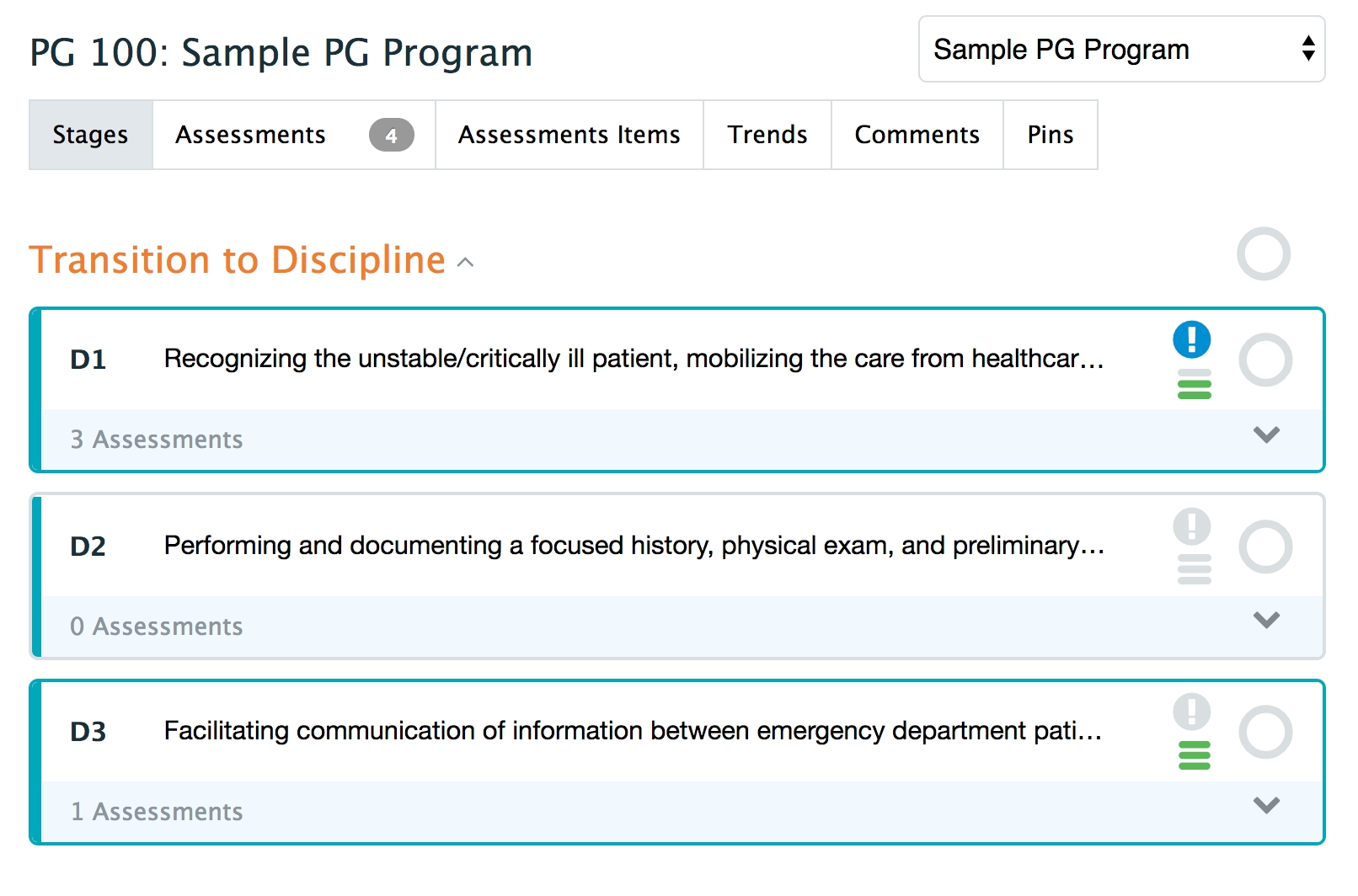Click the Assessments count badge showing 4
Screen dimensions: 1358x896
[x=391, y=136]
